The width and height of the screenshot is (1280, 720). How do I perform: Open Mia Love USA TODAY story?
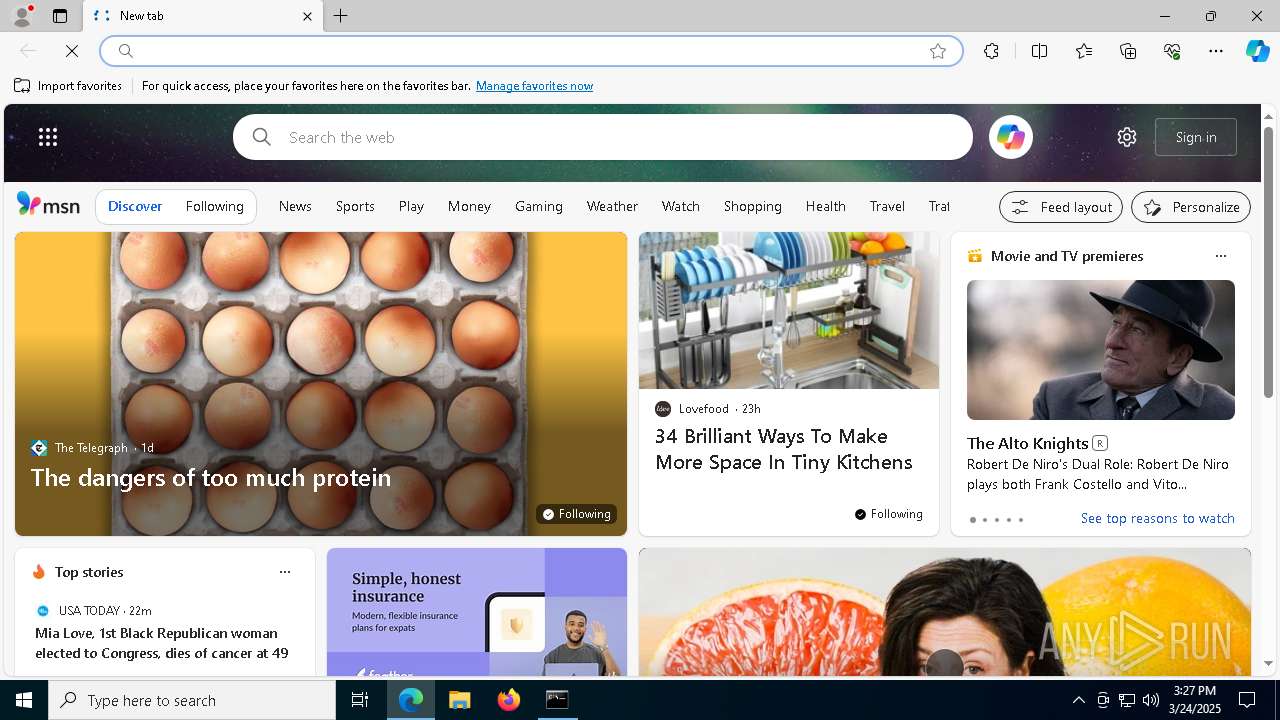pos(162,643)
